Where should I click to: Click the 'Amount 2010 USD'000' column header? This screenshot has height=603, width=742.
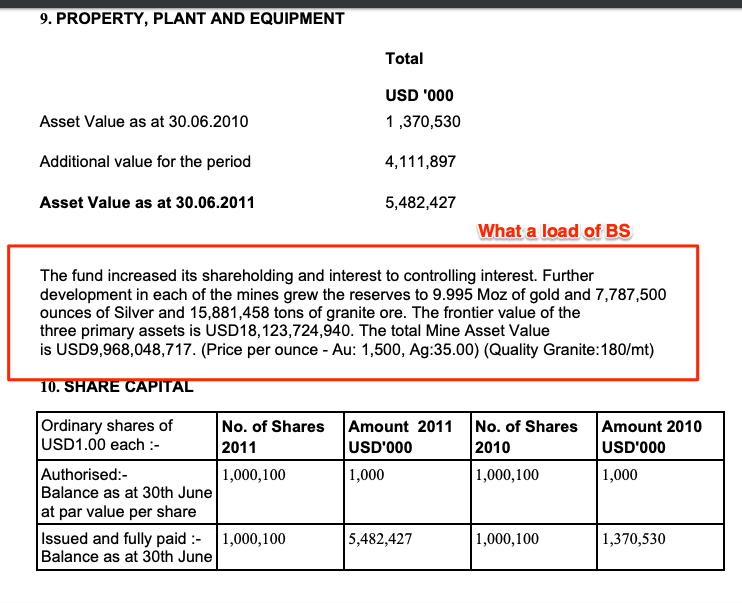pos(652,435)
